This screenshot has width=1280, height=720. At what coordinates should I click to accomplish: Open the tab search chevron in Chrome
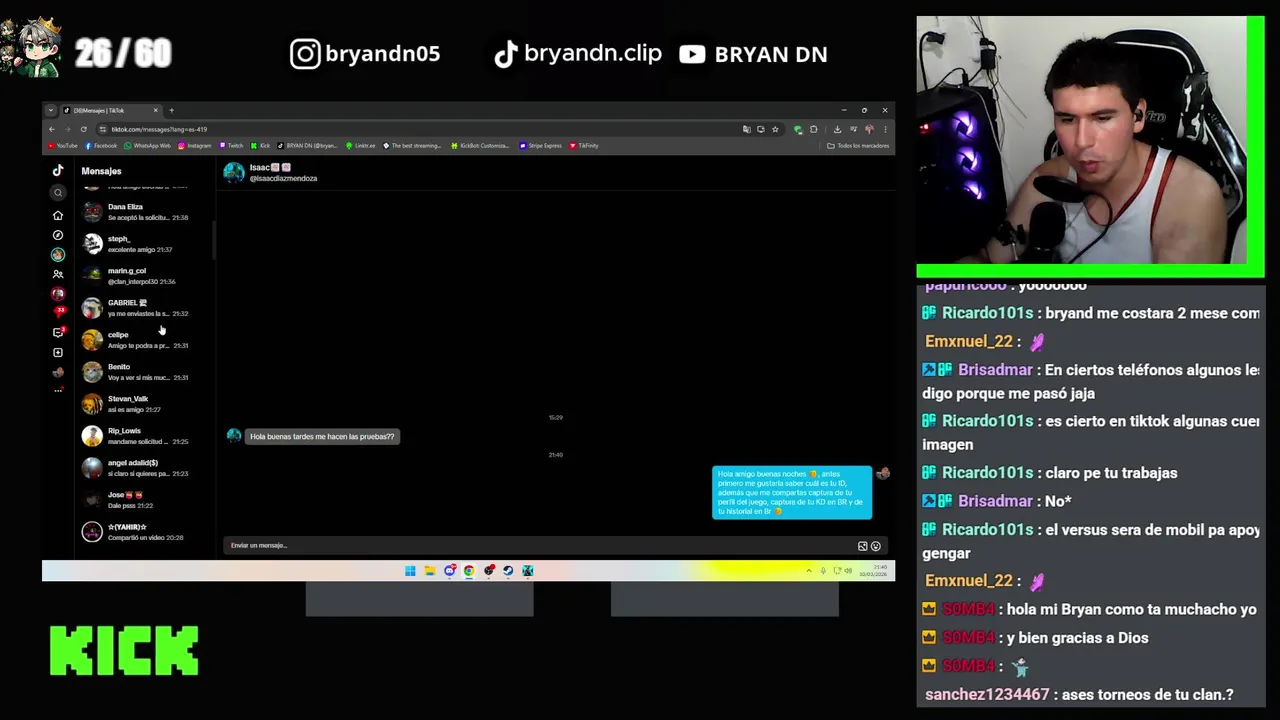[x=51, y=110]
